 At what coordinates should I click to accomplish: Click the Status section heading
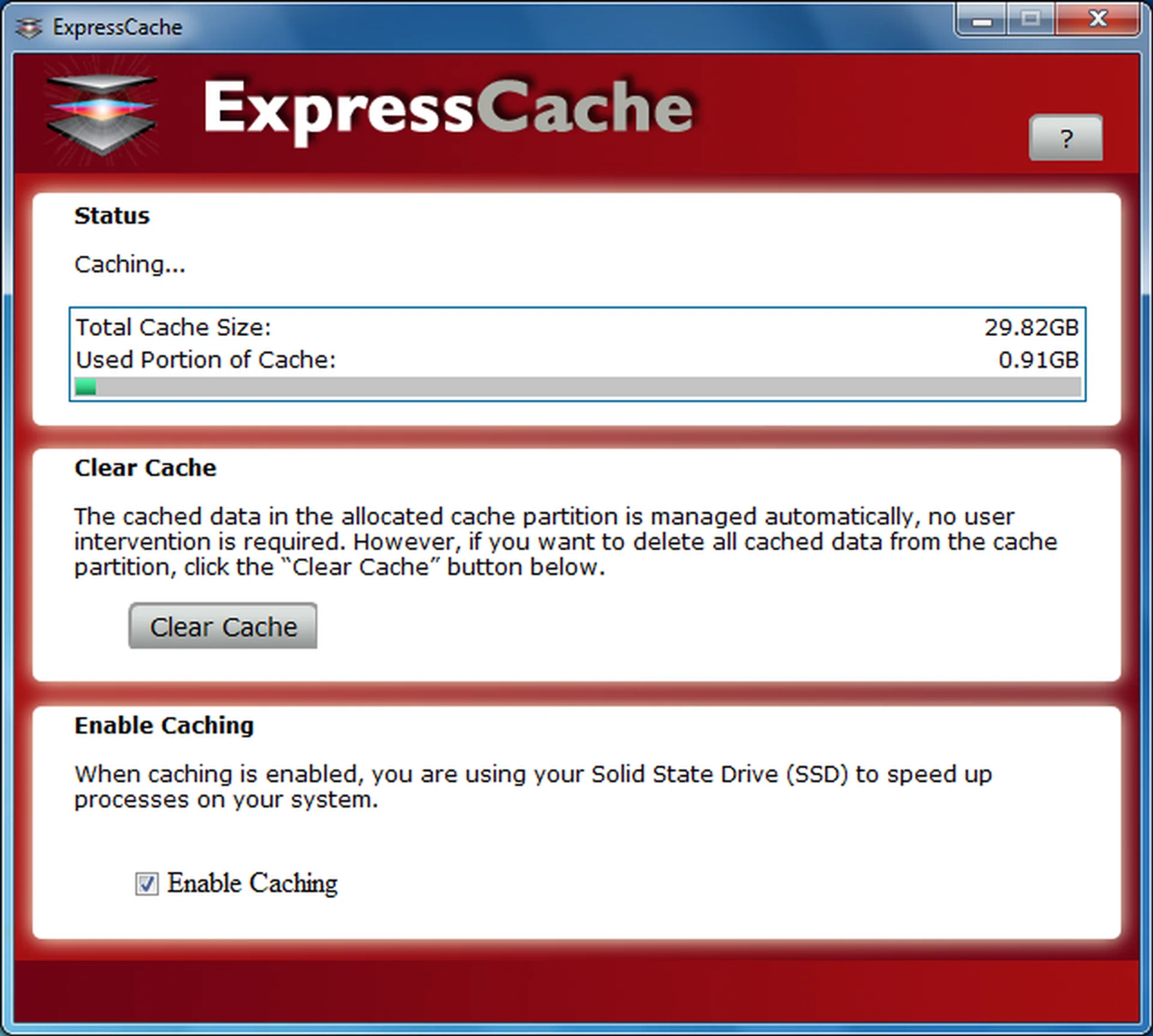point(112,216)
